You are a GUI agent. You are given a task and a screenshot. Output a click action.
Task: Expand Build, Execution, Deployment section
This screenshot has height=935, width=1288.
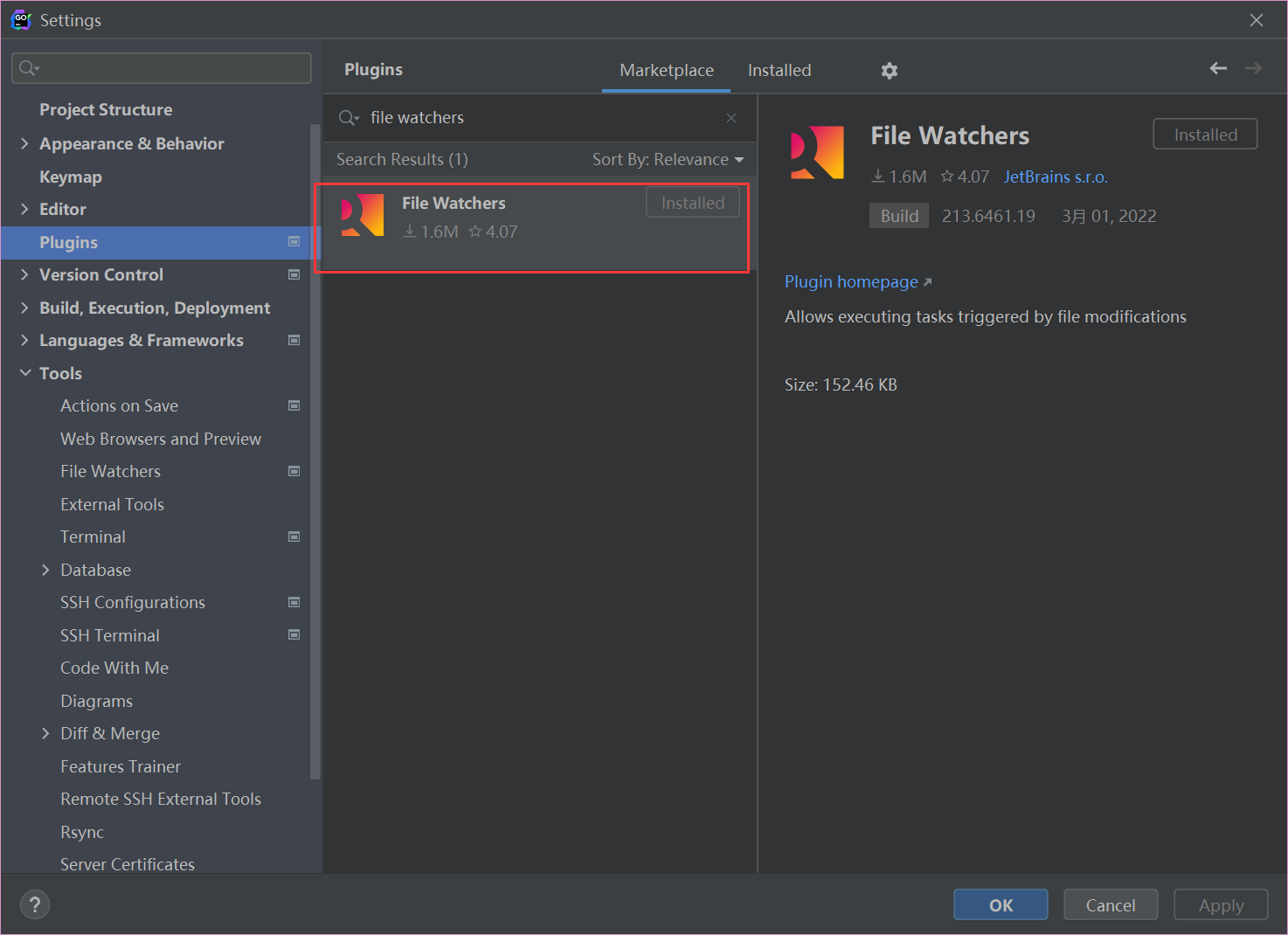24,308
